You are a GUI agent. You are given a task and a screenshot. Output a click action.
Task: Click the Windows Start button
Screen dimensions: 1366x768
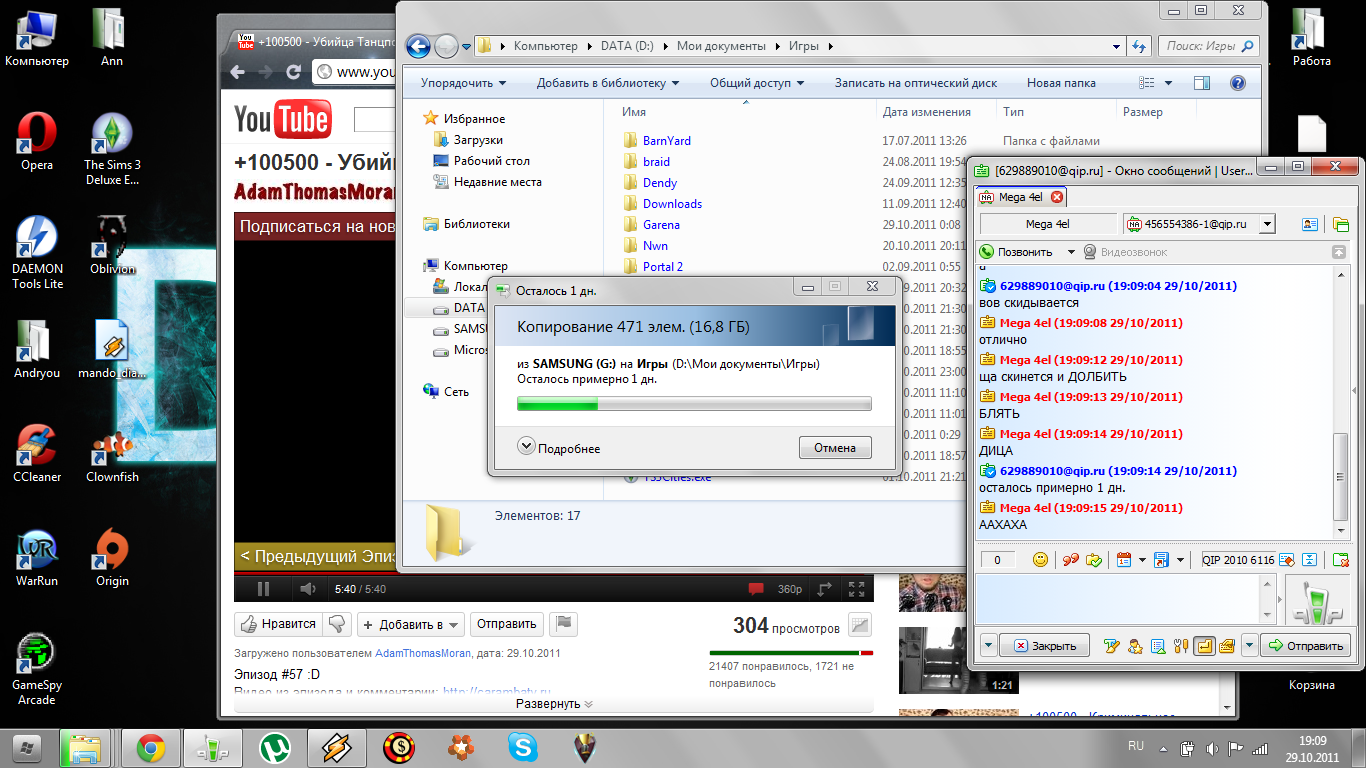(25, 747)
